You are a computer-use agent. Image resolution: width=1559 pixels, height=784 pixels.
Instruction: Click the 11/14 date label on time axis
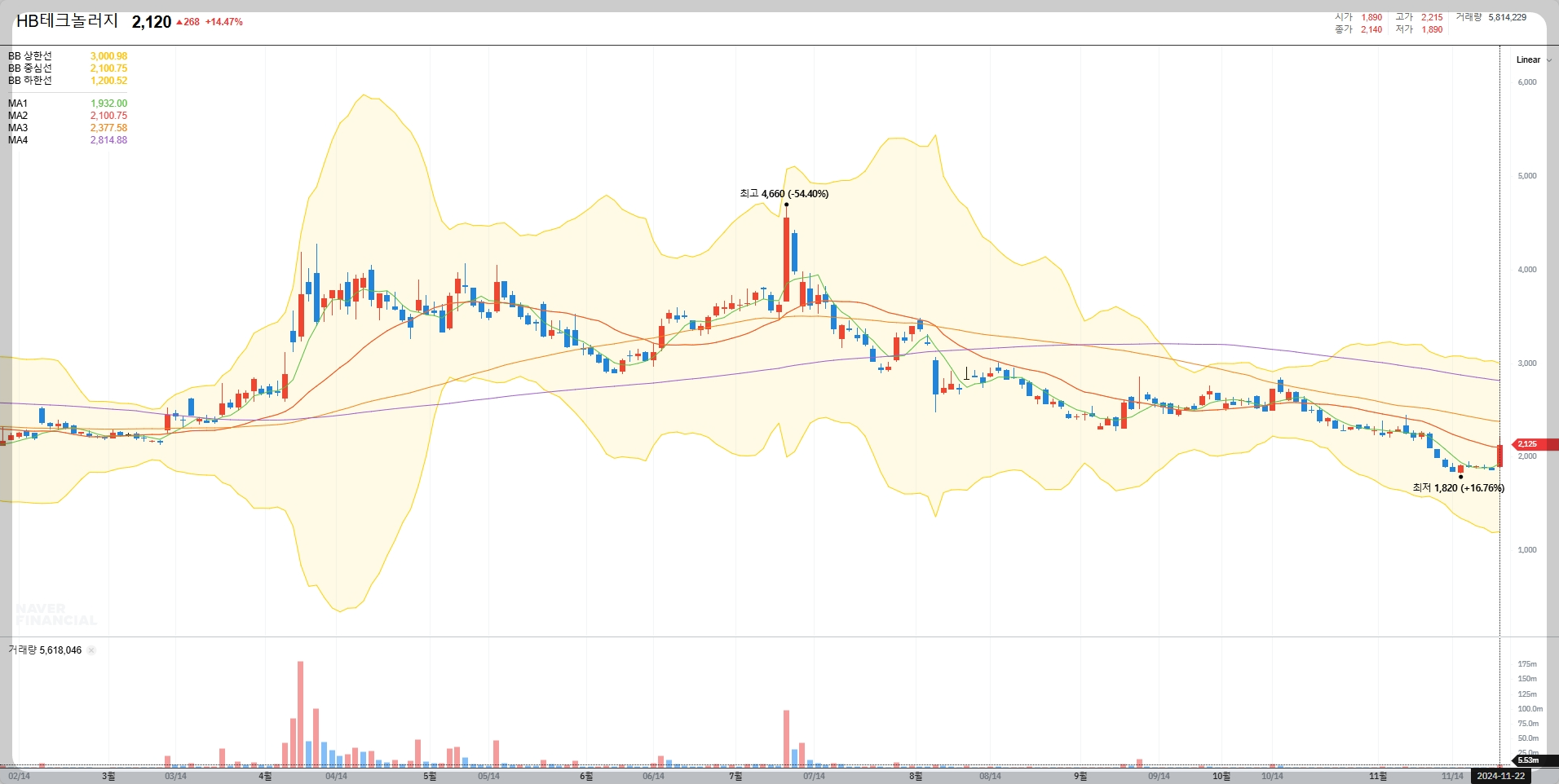click(x=1452, y=777)
